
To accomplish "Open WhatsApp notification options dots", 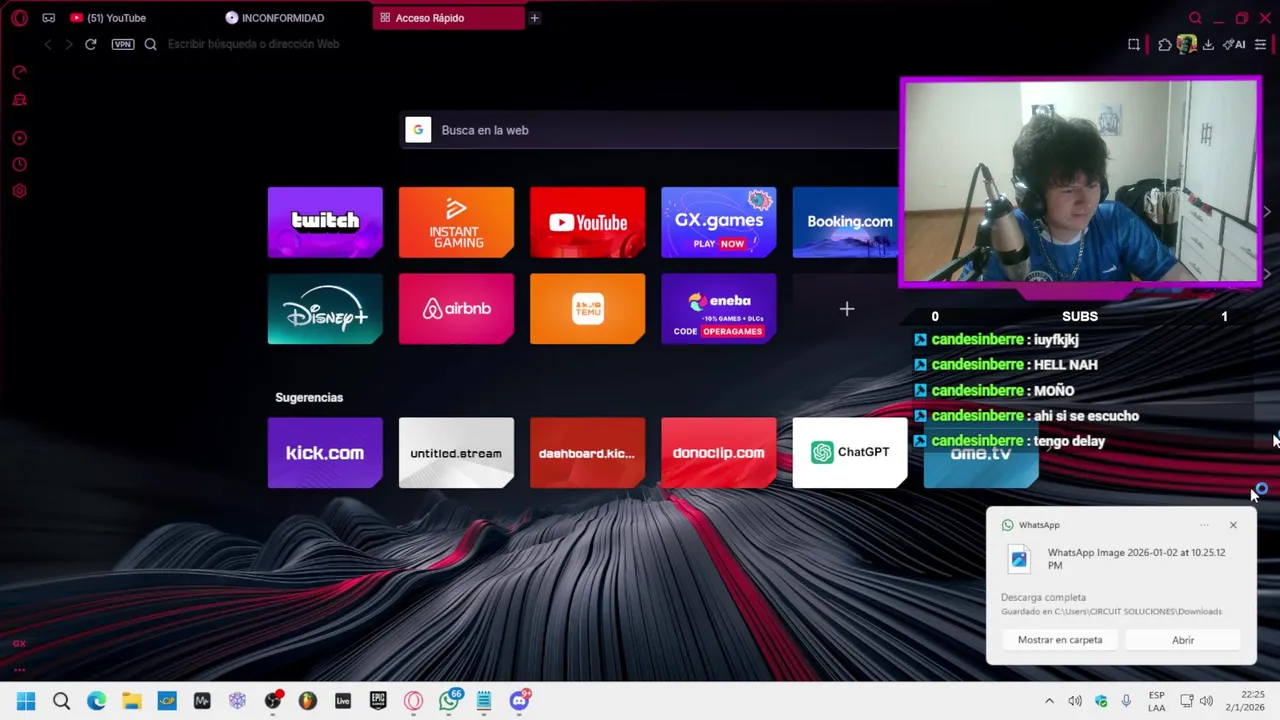I will 1205,525.
